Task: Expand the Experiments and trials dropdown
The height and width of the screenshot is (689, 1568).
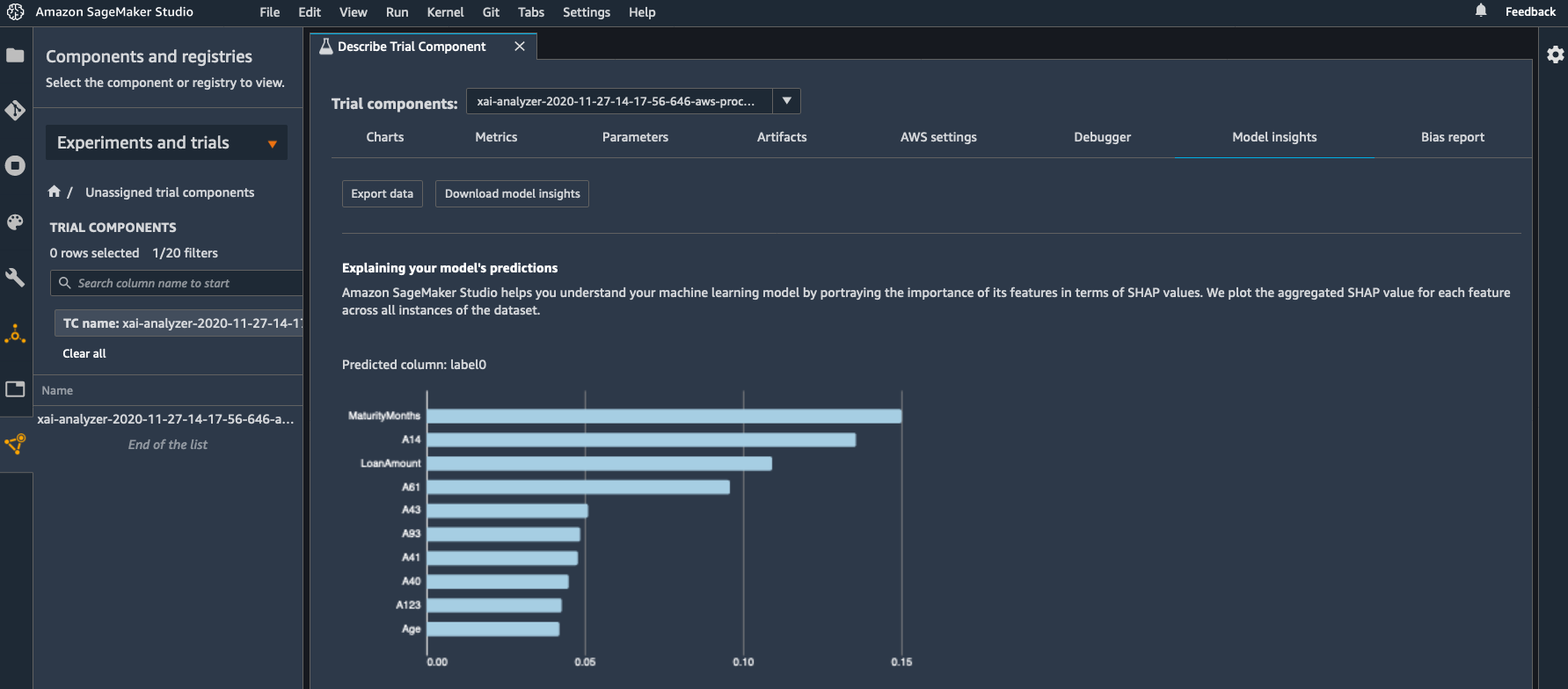Action: point(272,143)
